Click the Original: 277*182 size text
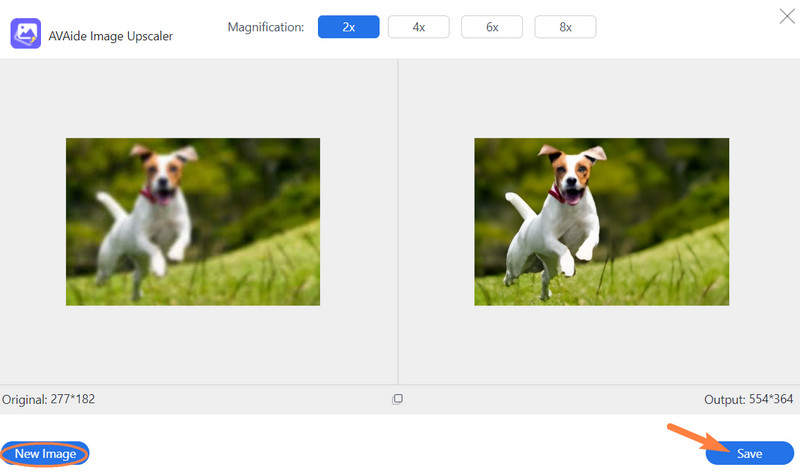Image resolution: width=800 pixels, height=474 pixels. [x=48, y=399]
